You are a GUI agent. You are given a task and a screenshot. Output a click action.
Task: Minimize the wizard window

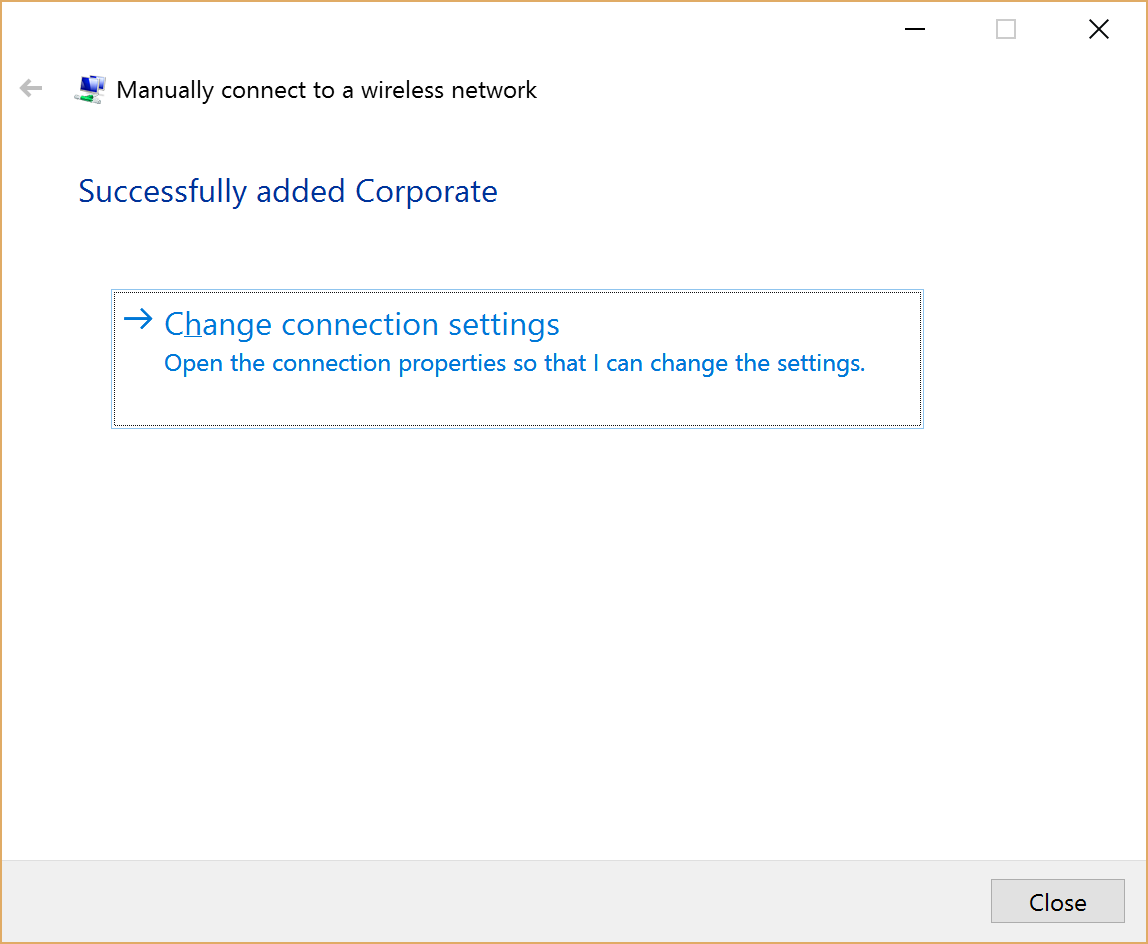pyautogui.click(x=914, y=29)
